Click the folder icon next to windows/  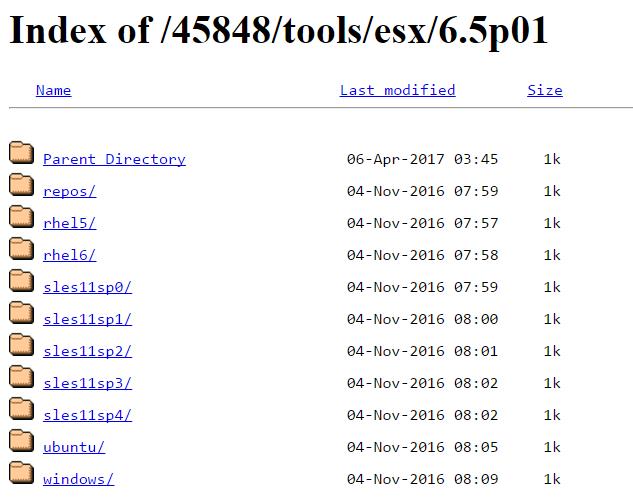[x=21, y=473]
